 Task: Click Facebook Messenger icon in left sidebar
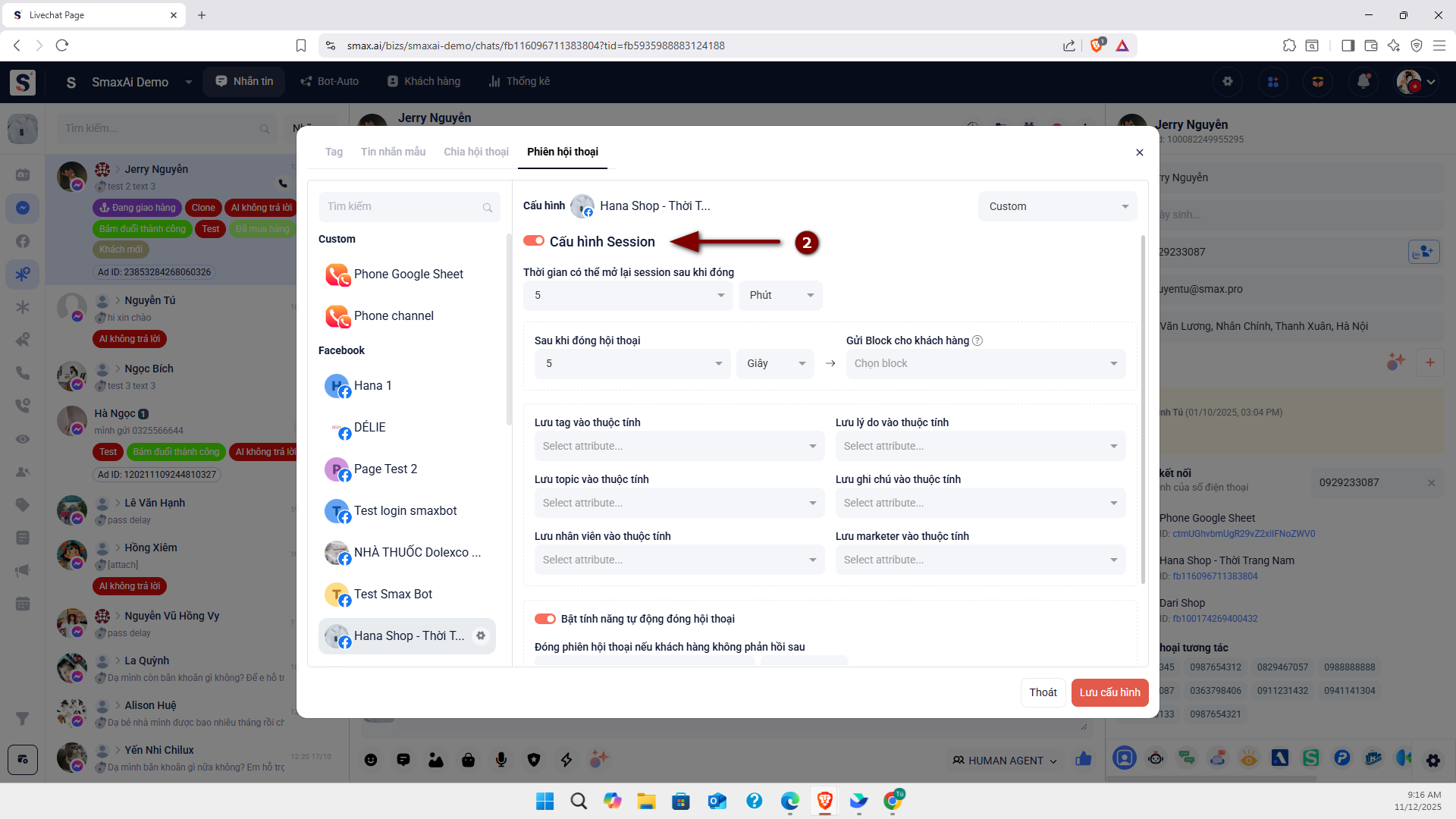click(x=23, y=208)
